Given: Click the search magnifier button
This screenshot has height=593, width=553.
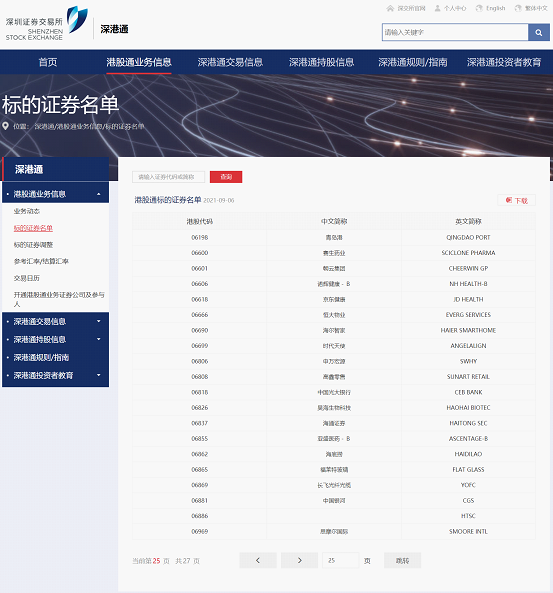Looking at the screenshot, I should pos(539,33).
